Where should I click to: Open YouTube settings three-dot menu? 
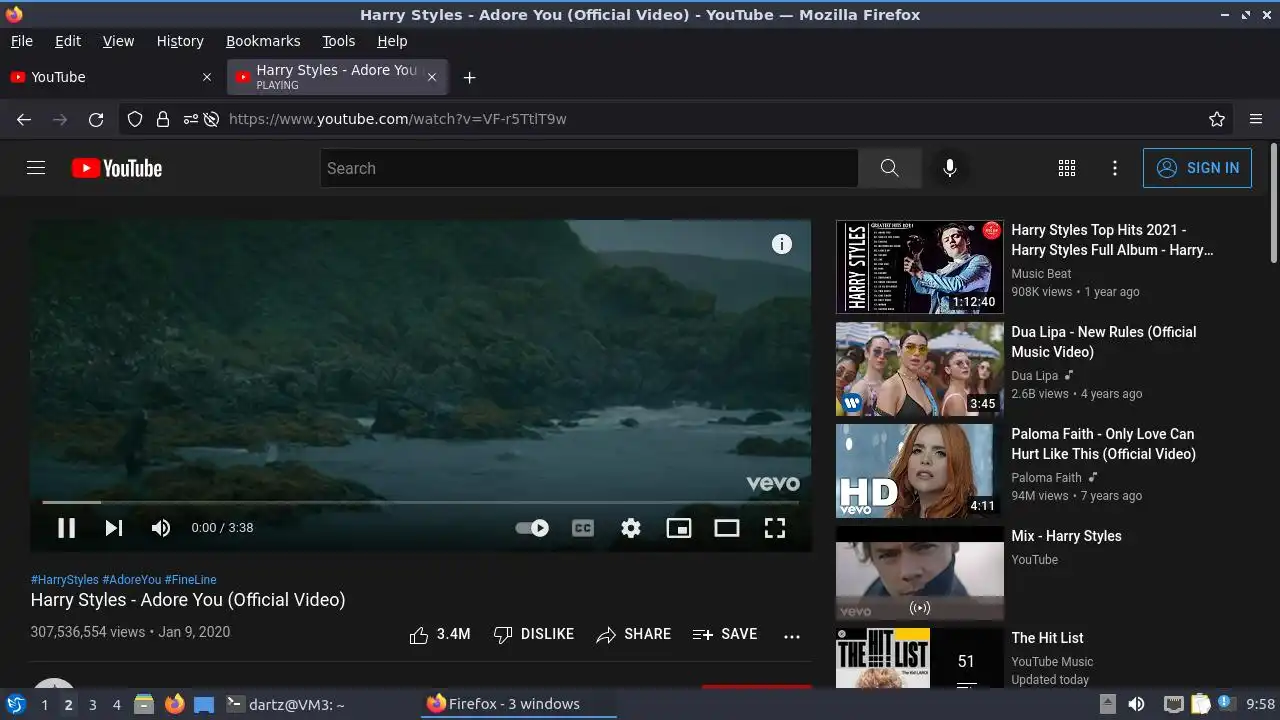1115,168
